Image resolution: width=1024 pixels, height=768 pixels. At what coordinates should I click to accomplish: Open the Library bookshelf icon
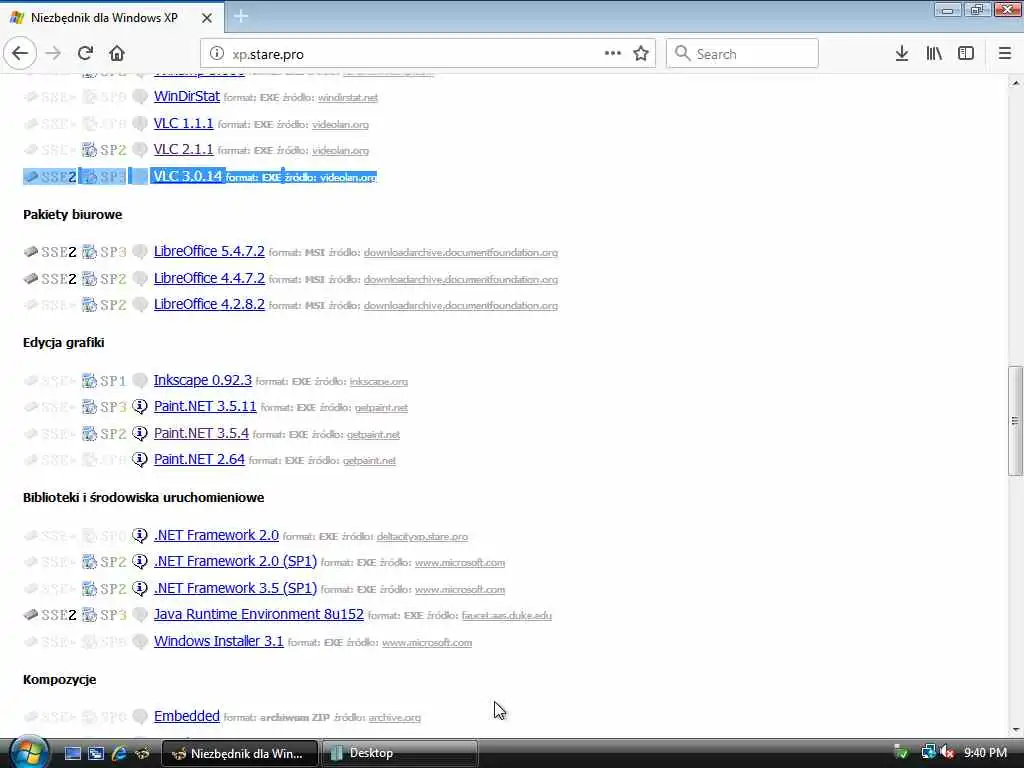(934, 54)
